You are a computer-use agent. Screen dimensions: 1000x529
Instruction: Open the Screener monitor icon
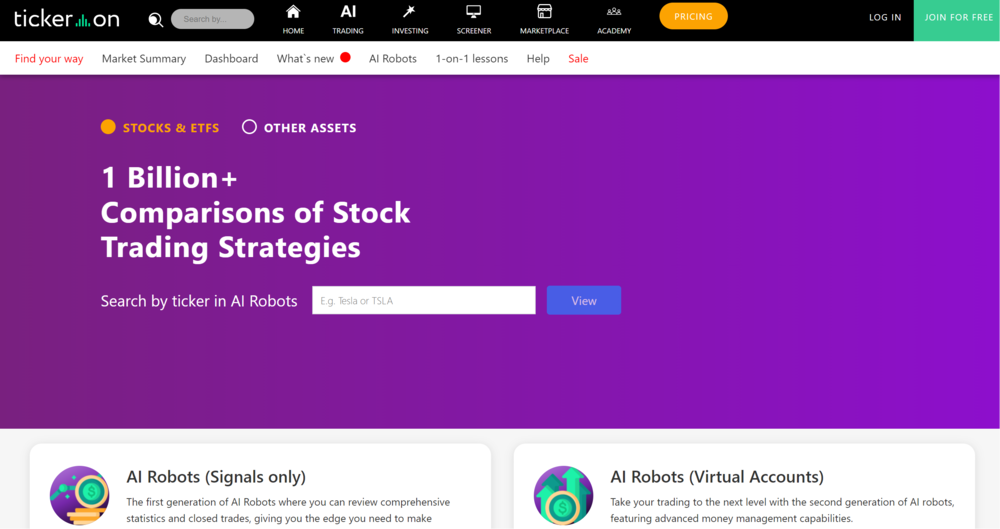[474, 13]
